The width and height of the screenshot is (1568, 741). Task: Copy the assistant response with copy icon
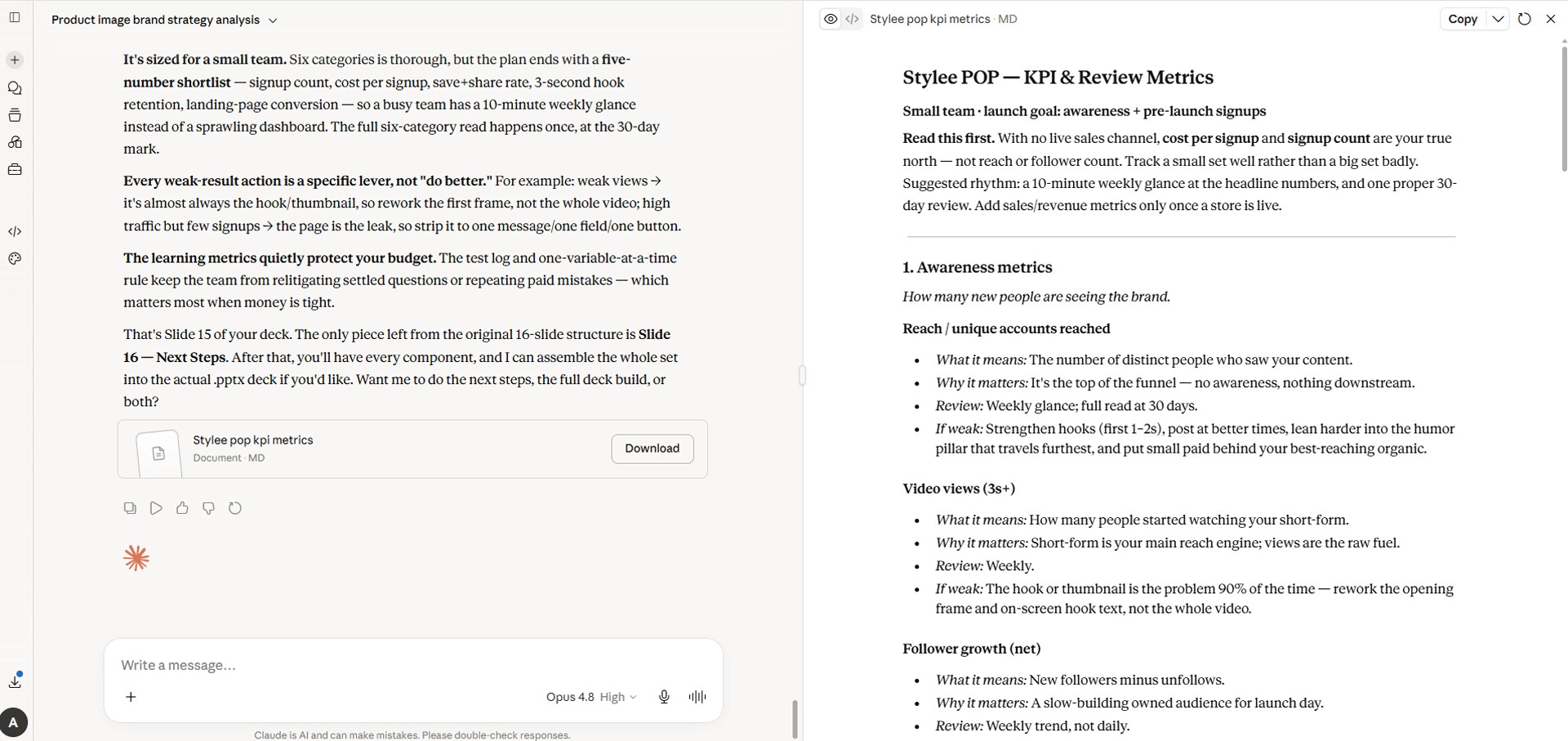point(130,508)
